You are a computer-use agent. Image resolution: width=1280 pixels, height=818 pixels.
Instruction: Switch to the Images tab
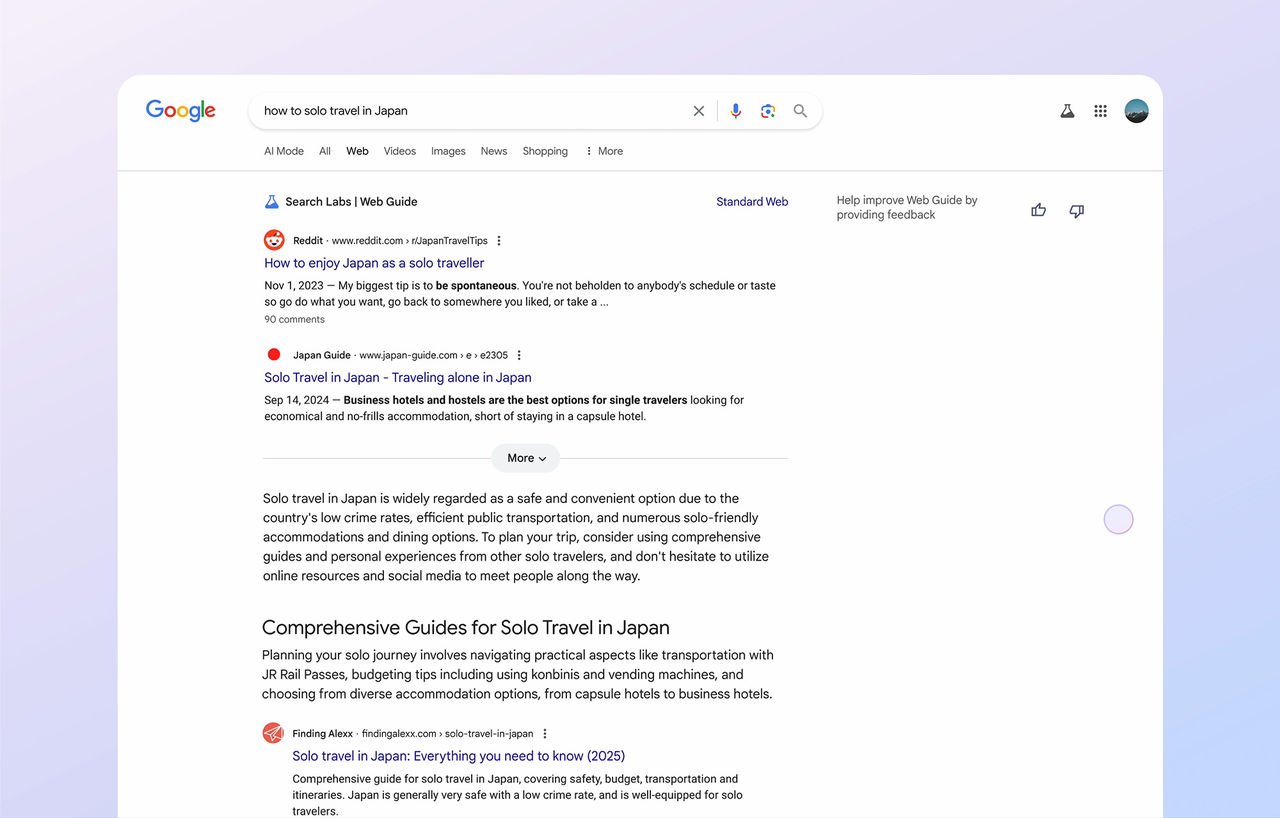(448, 151)
